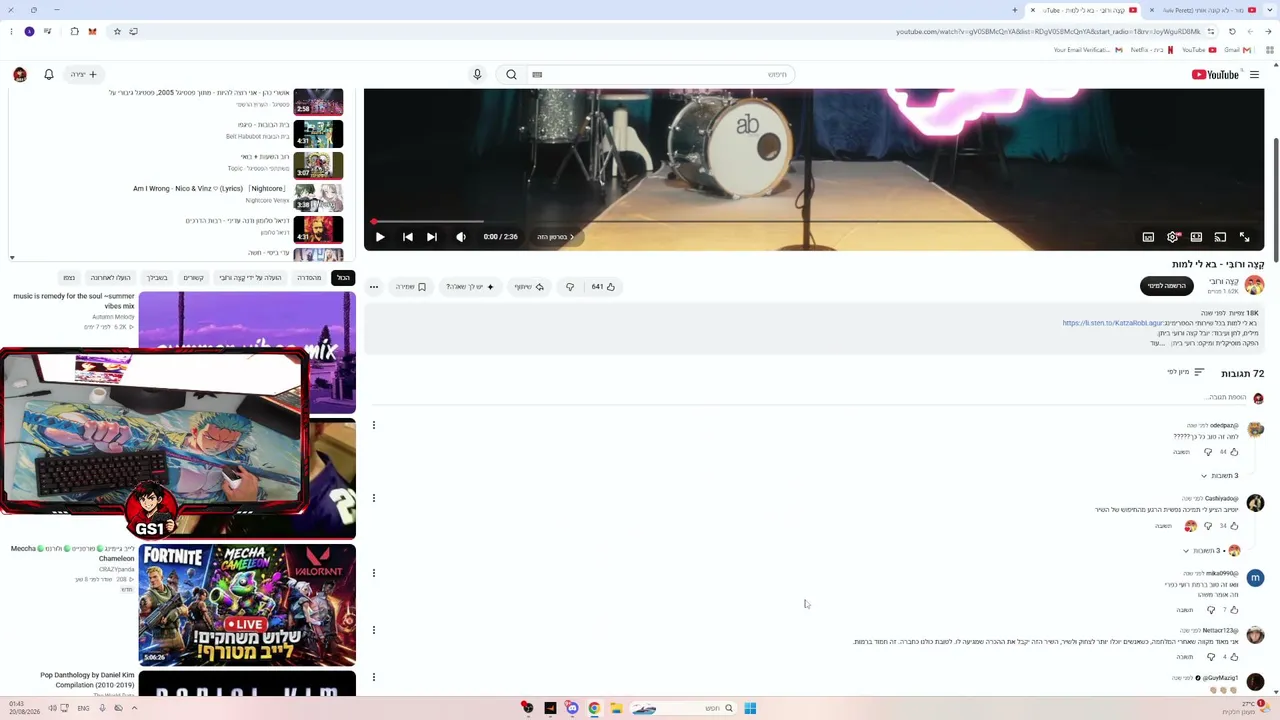Reload the page in Chrome
Viewport: 1280px width, 720px height.
click(1232, 31)
